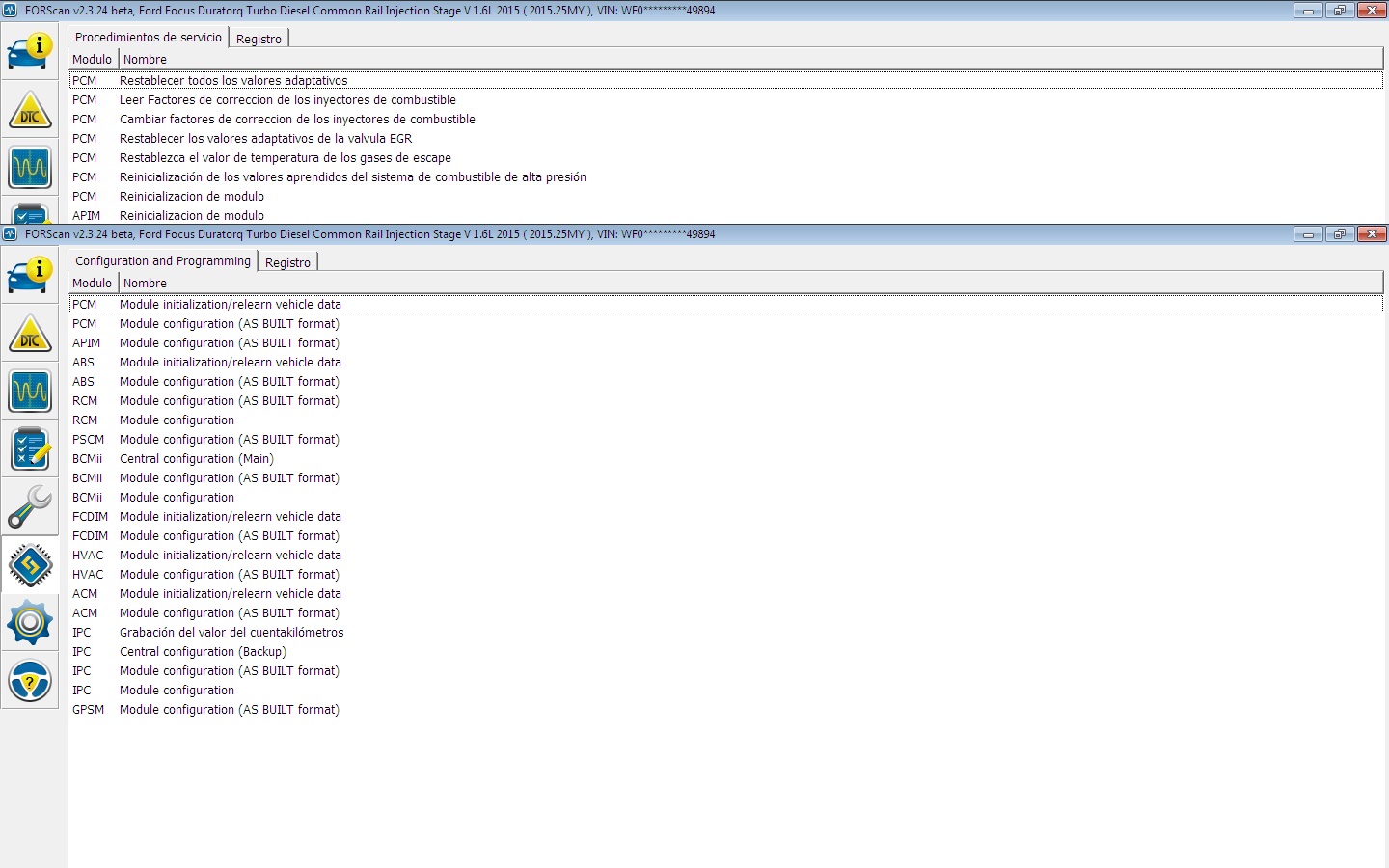
Task: Open oscilloscope icon in Configuration and Programming window
Action: (30, 392)
